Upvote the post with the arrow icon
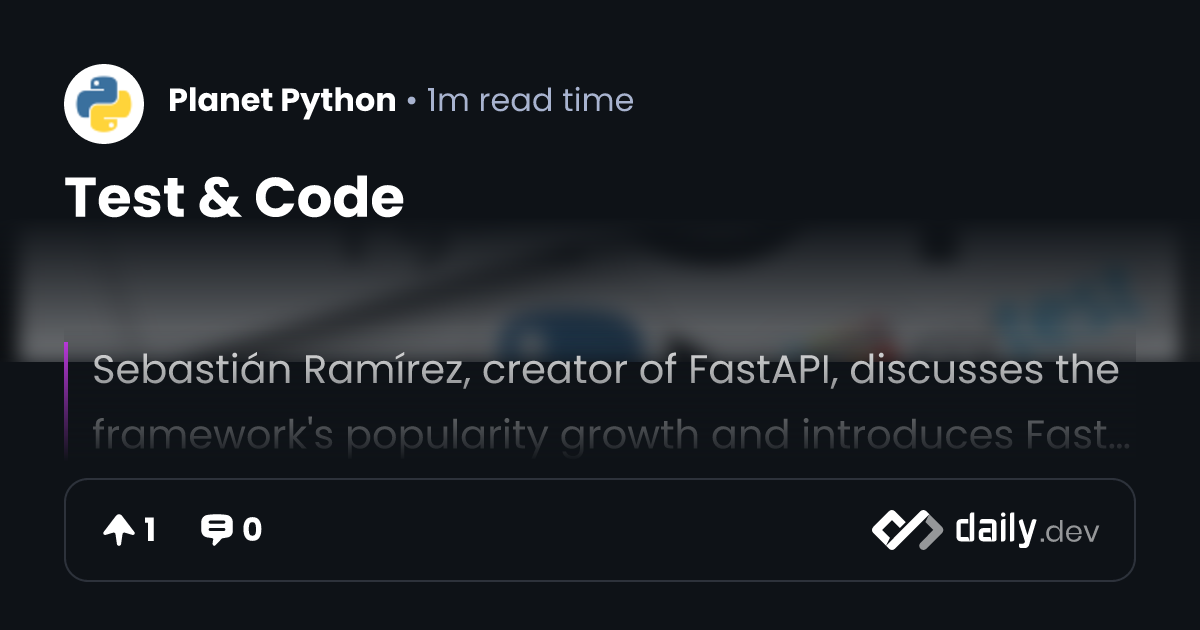This screenshot has height=630, width=1200. pos(119,530)
